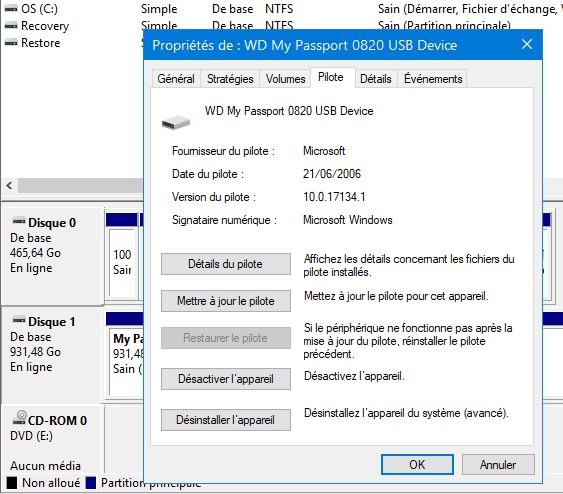Click the CD-ROM 0 drive icon

[19, 417]
